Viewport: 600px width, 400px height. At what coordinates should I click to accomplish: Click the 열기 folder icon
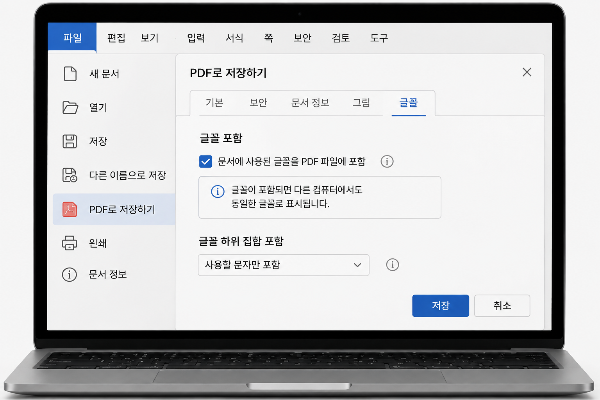pyautogui.click(x=70, y=108)
